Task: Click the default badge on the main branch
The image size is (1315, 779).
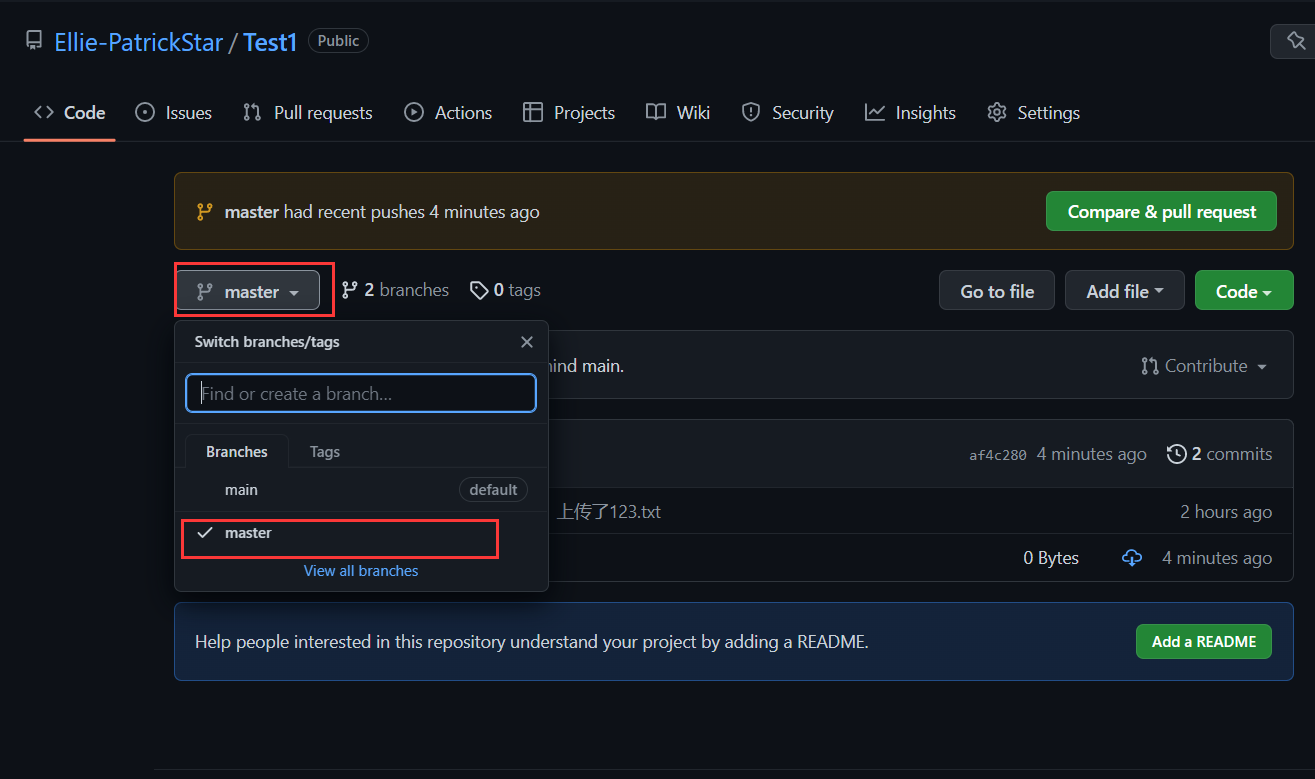Action: [x=493, y=490]
